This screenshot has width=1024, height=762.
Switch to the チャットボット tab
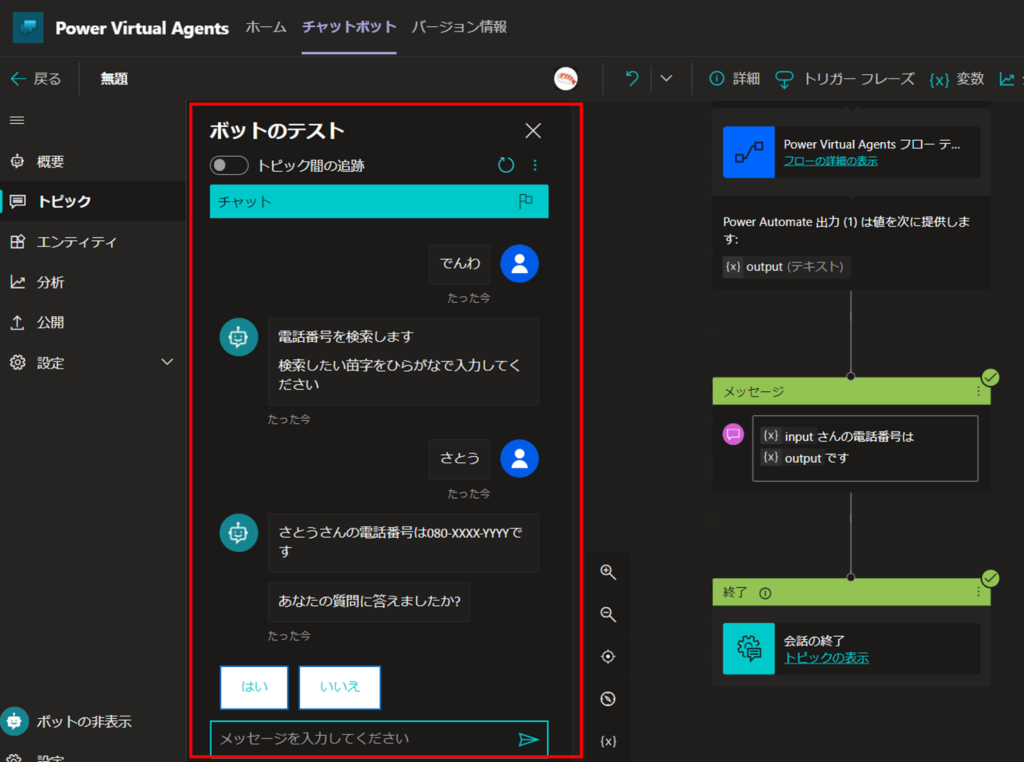349,27
